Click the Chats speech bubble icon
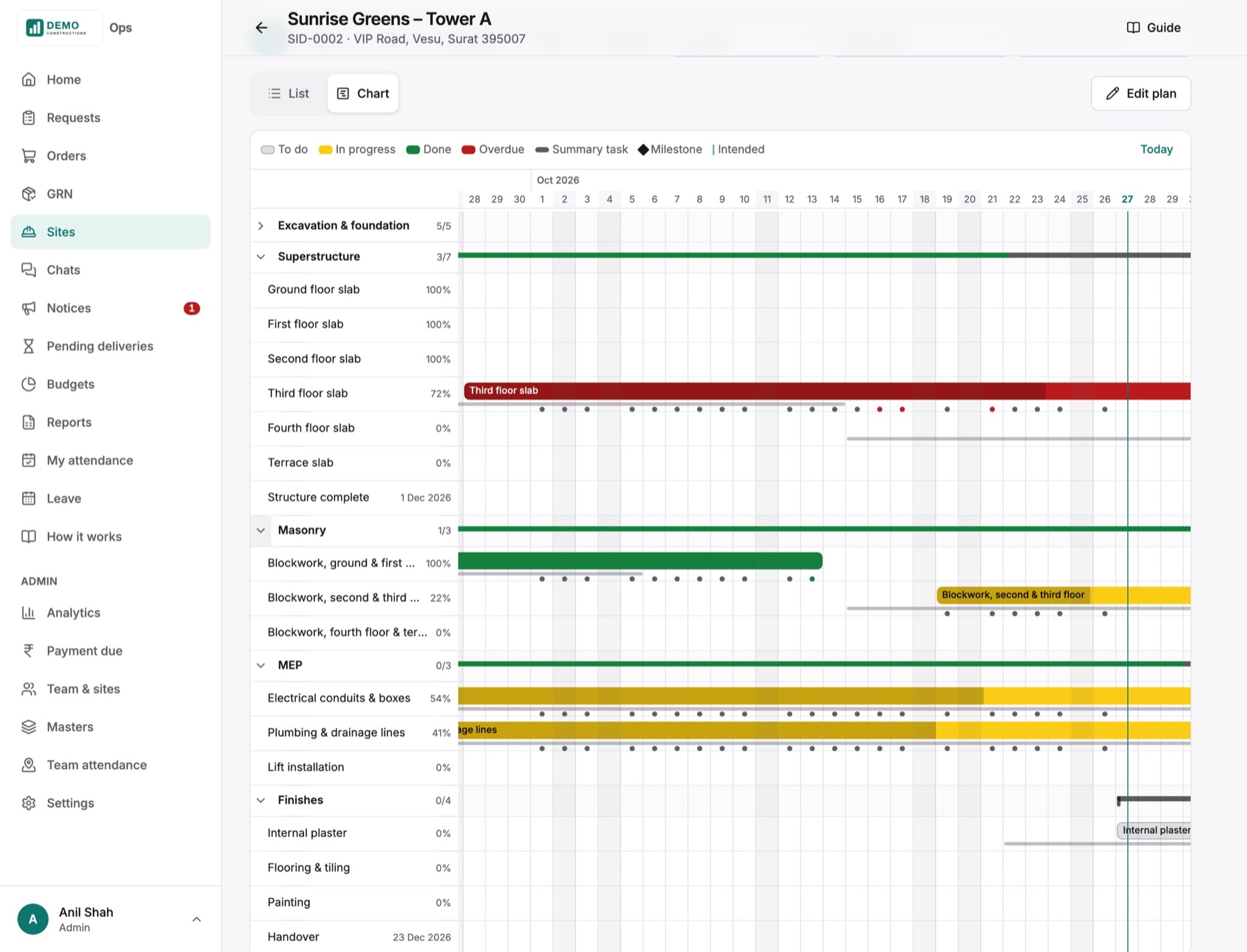This screenshot has height=952, width=1247. [x=28, y=270]
